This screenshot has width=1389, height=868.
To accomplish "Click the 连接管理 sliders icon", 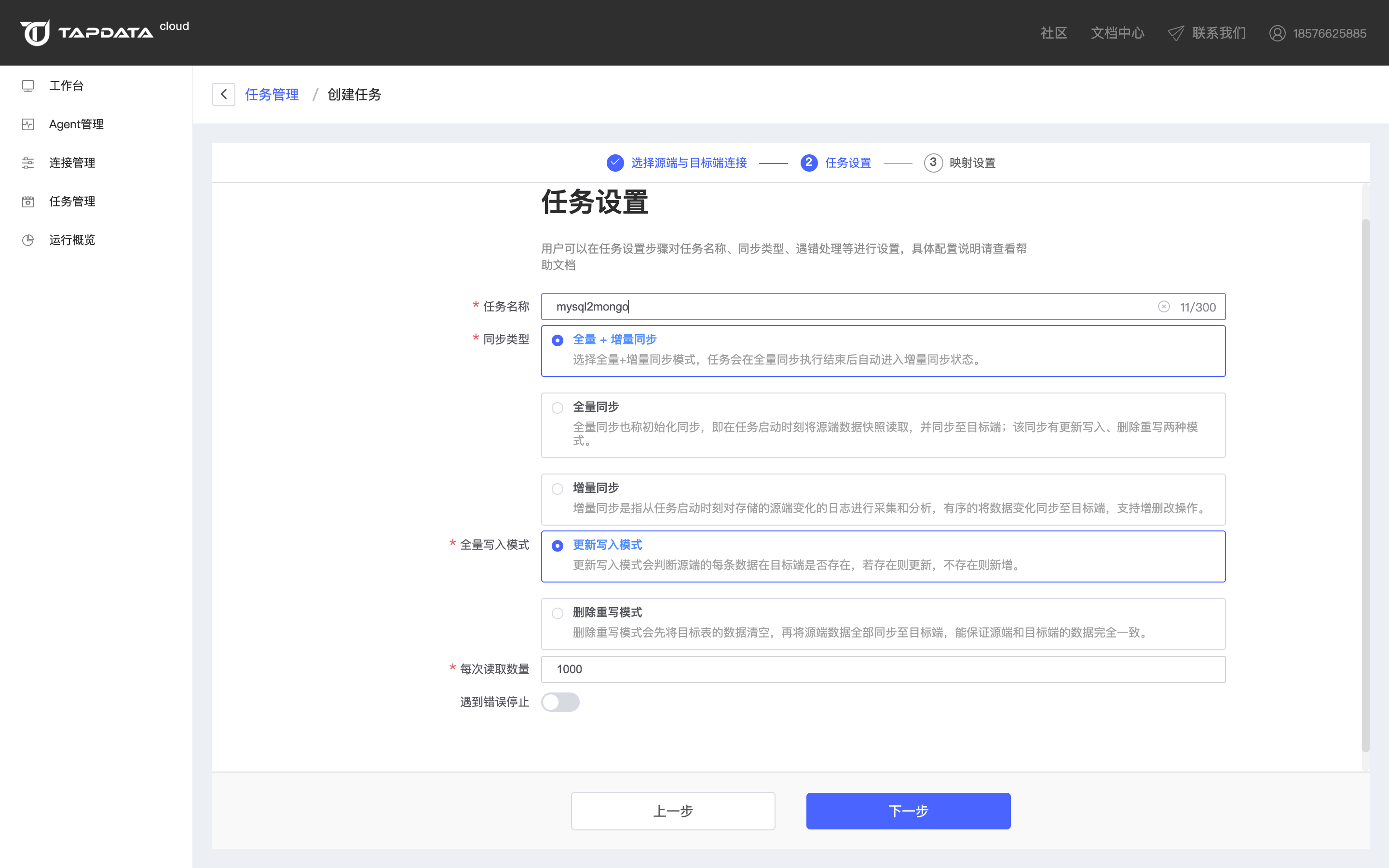I will point(28,163).
